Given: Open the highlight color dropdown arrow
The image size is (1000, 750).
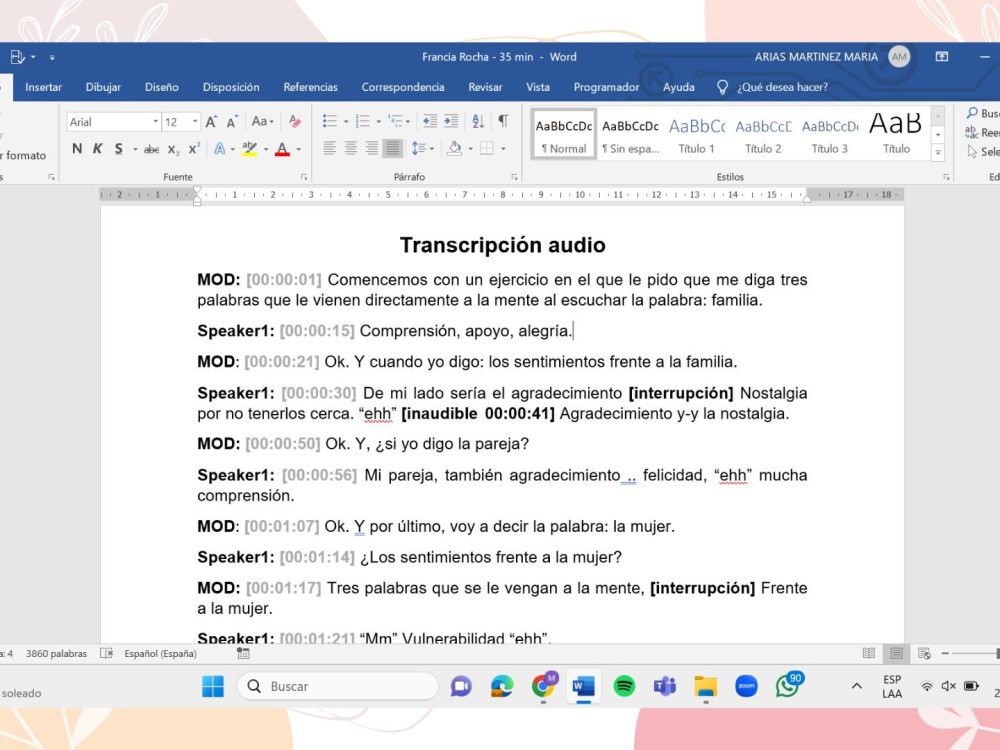Looking at the screenshot, I should [x=266, y=149].
